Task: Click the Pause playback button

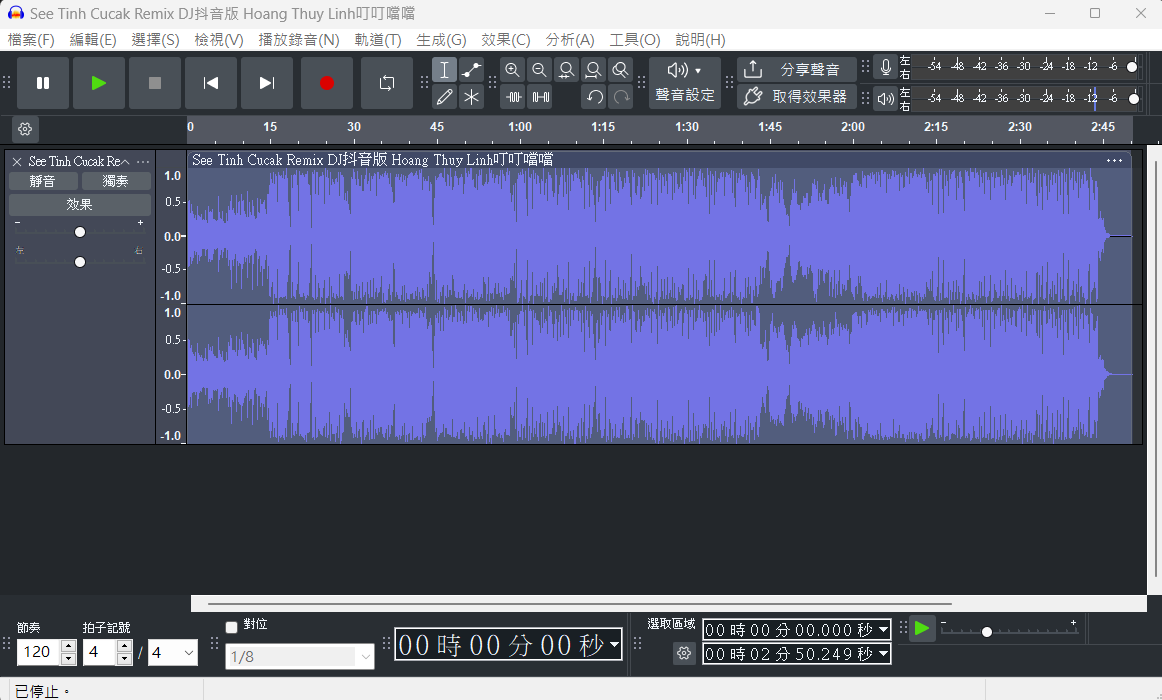Action: click(x=43, y=83)
